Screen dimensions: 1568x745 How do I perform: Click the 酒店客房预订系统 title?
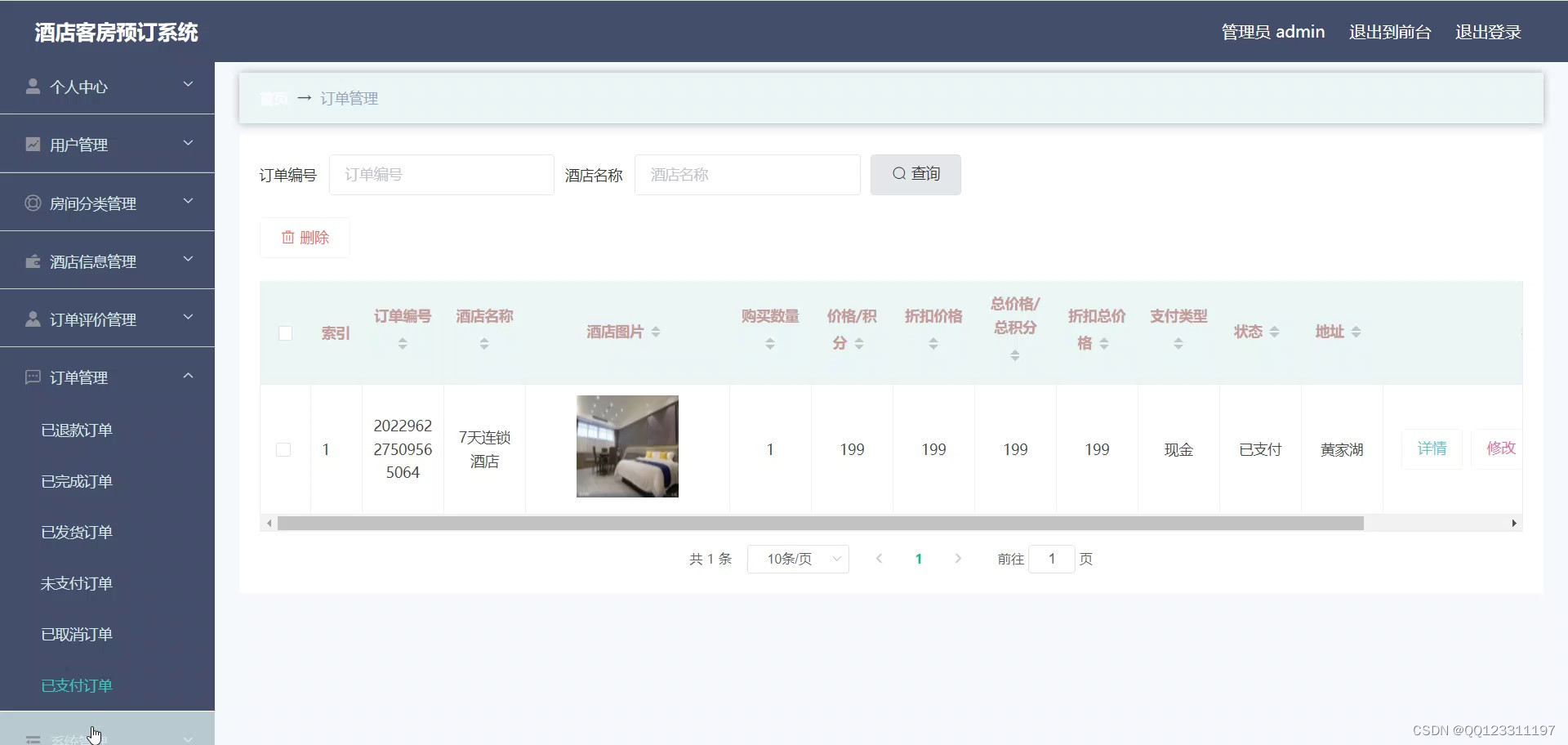point(116,32)
